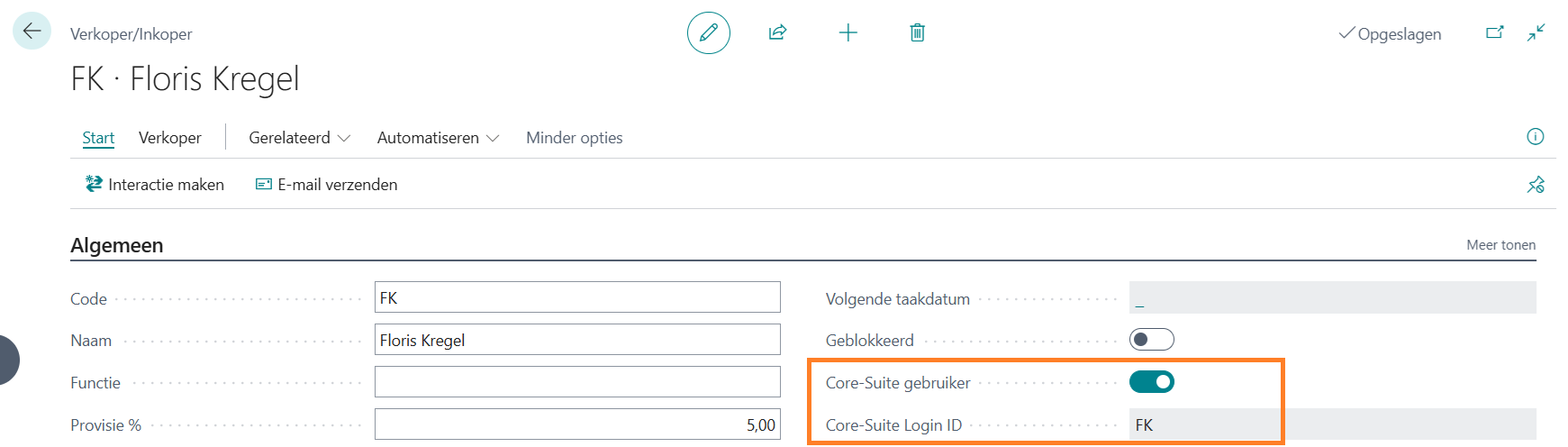Viewport: 1568px width, 447px height.
Task: Open record in new window icon
Action: (x=1494, y=33)
